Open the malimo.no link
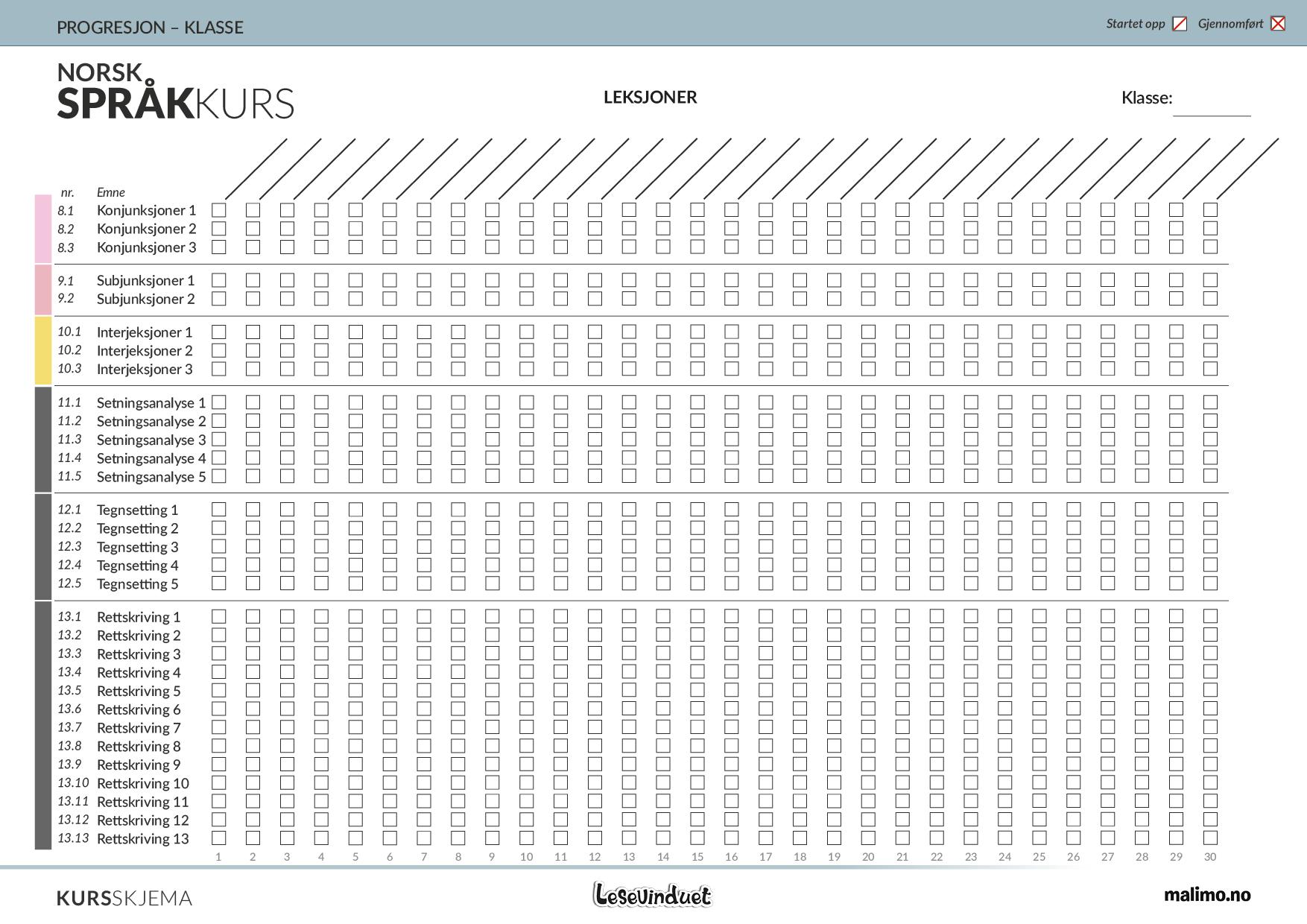The width and height of the screenshot is (1307, 924). pos(1207,895)
